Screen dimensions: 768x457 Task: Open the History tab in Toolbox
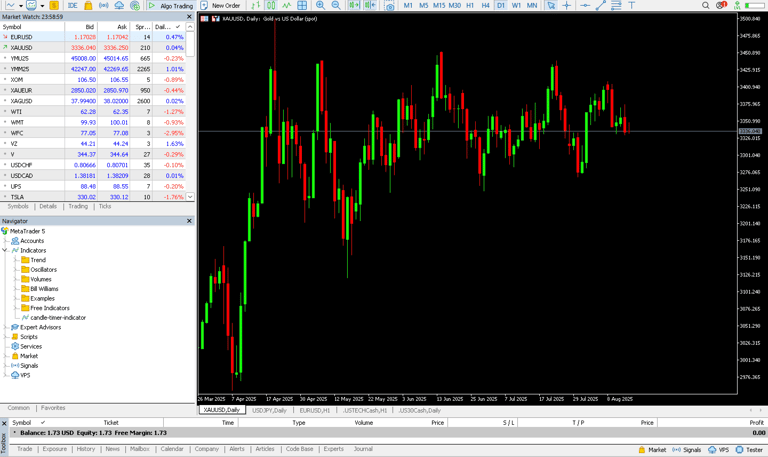pos(86,449)
